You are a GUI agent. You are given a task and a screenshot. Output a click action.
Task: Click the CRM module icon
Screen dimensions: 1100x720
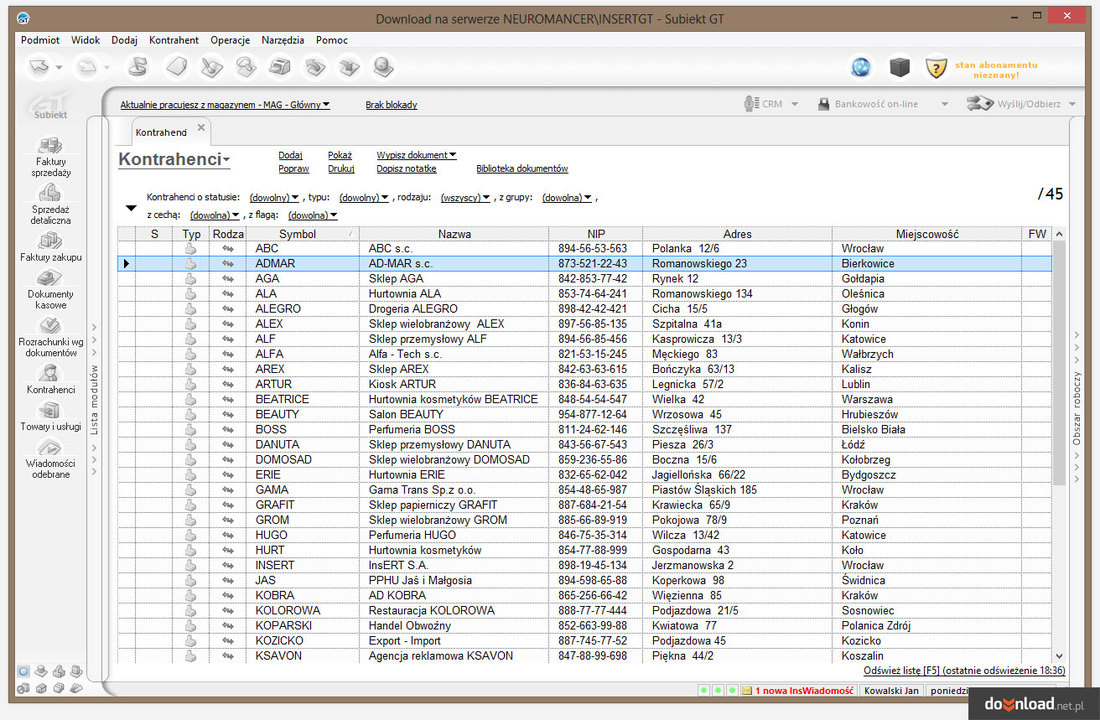(751, 104)
